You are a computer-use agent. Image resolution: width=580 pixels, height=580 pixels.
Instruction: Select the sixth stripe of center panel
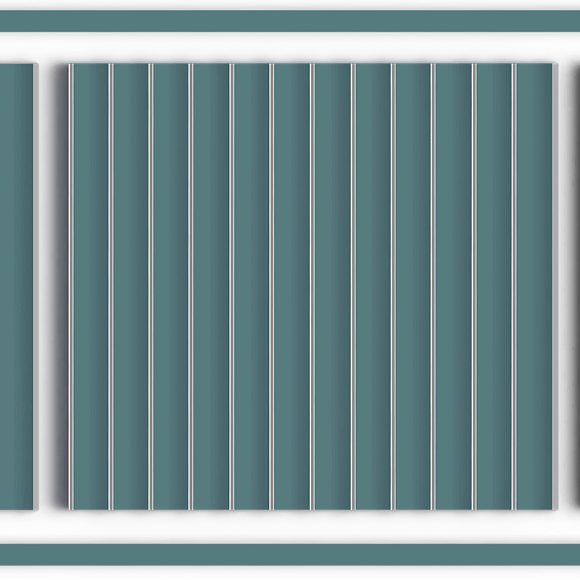(x=292, y=287)
